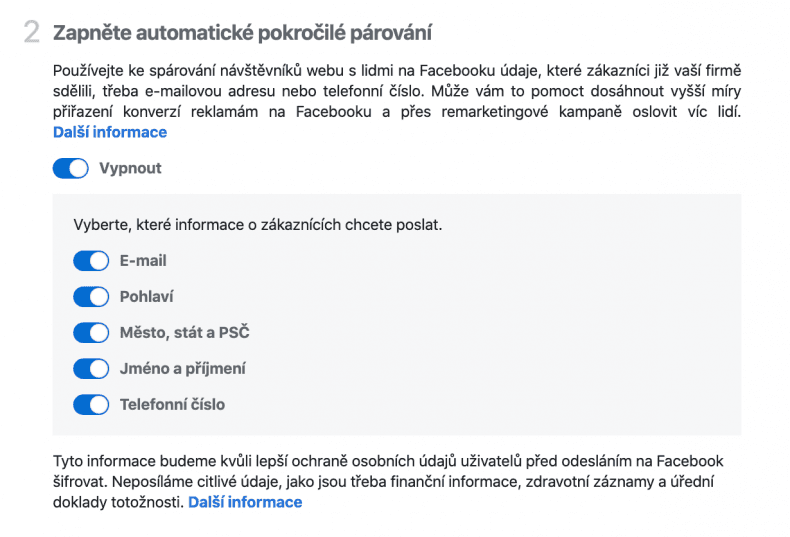
Task: Disable the E-mail toggle switch
Action: [x=91, y=261]
